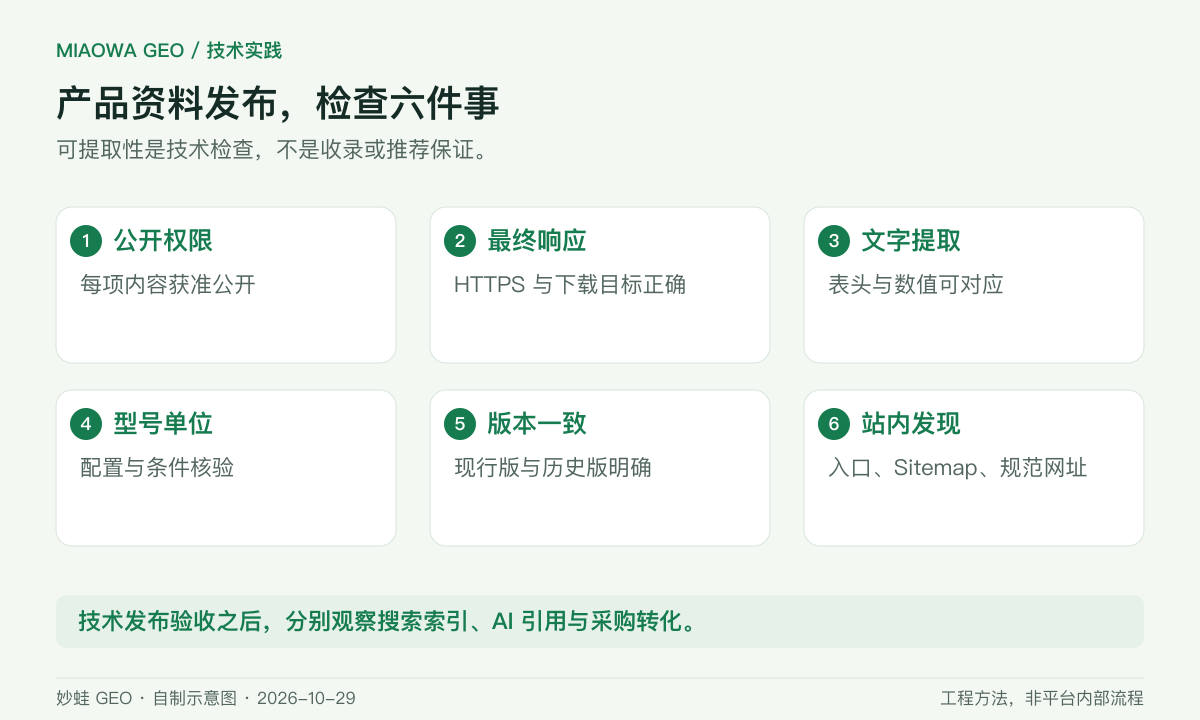Click the number 2 circle badge
Viewport: 1200px width, 720px height.
[460, 241]
